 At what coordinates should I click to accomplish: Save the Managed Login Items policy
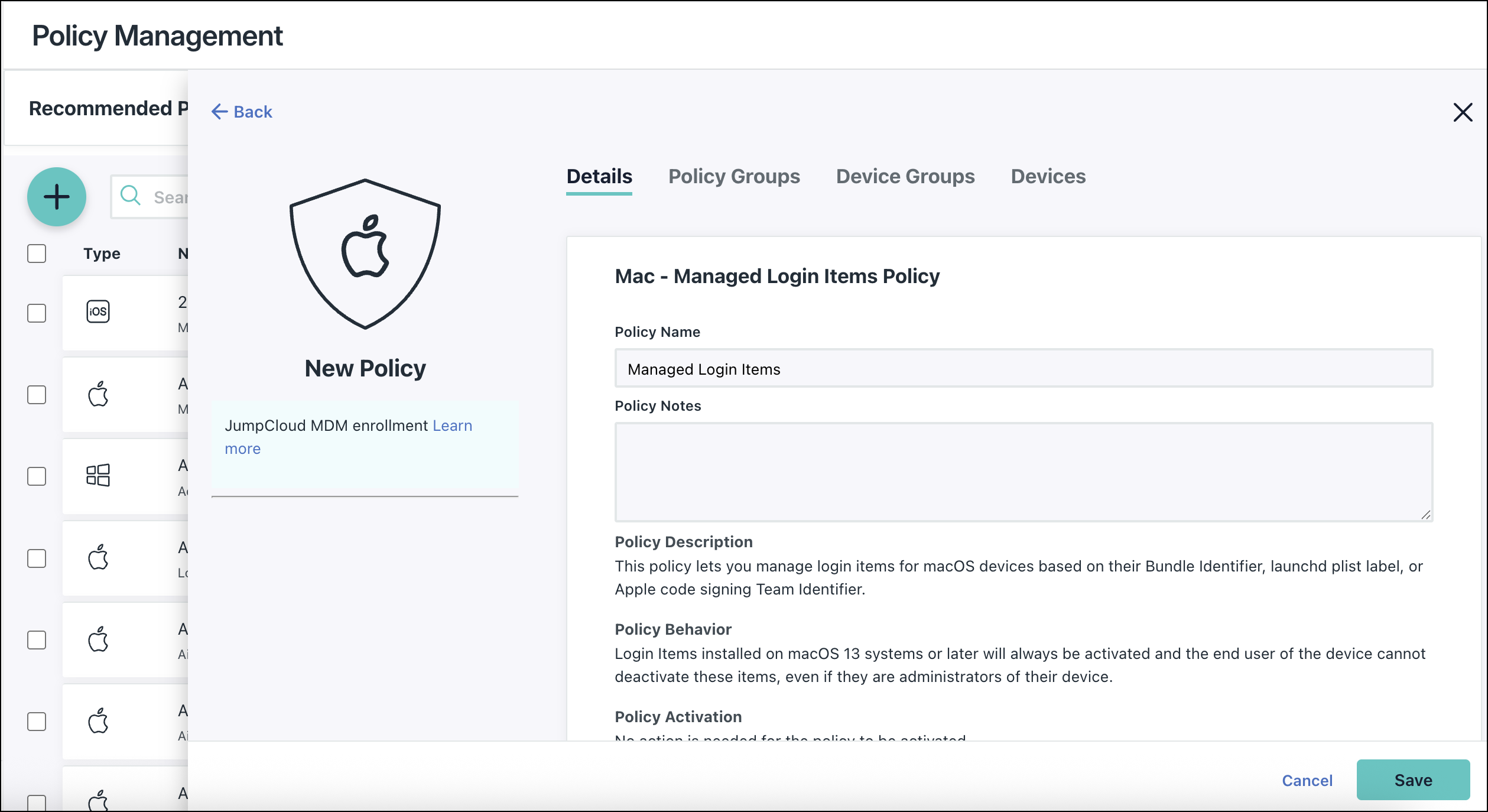click(x=1413, y=780)
